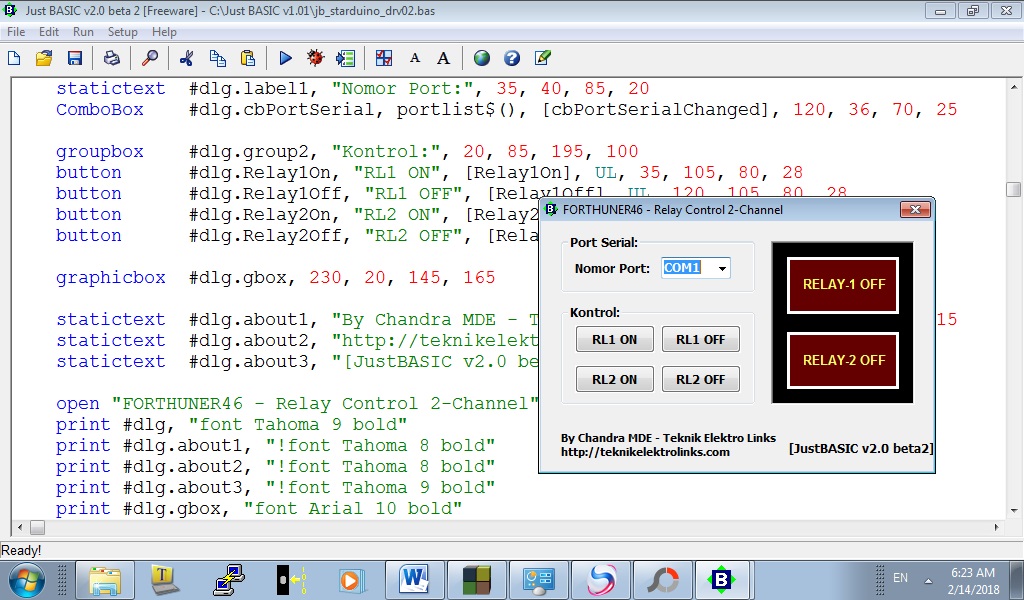
Task: Click the Copy toolbar icon
Action: click(217, 58)
